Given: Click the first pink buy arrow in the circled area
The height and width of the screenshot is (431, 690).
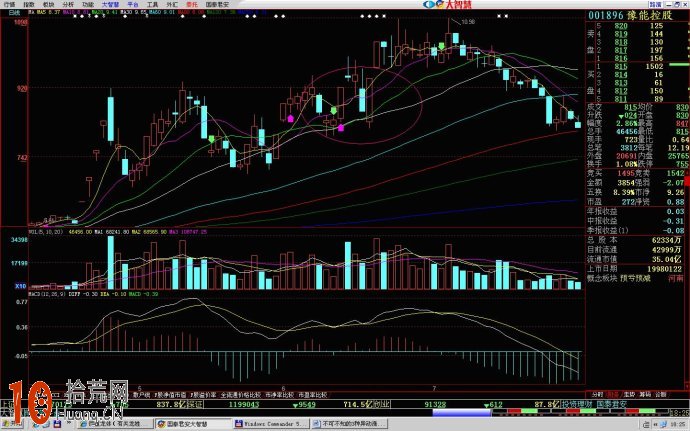Looking at the screenshot, I should coord(290,118).
